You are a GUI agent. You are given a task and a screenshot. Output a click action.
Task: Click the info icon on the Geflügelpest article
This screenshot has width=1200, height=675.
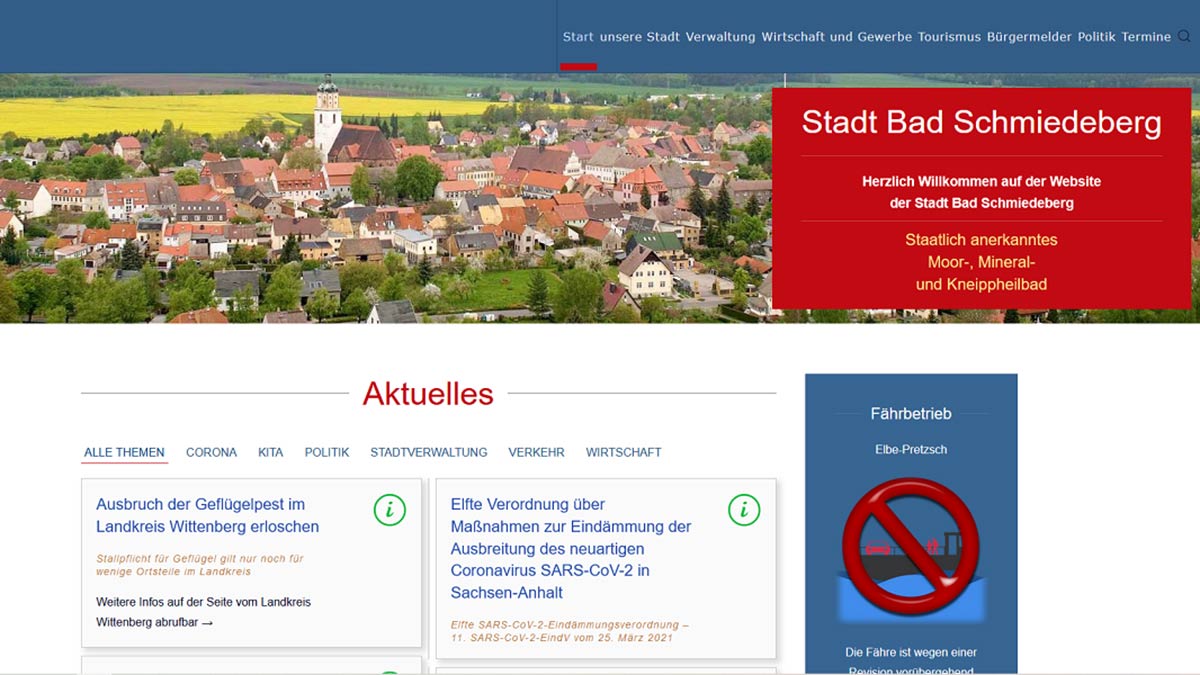(389, 509)
